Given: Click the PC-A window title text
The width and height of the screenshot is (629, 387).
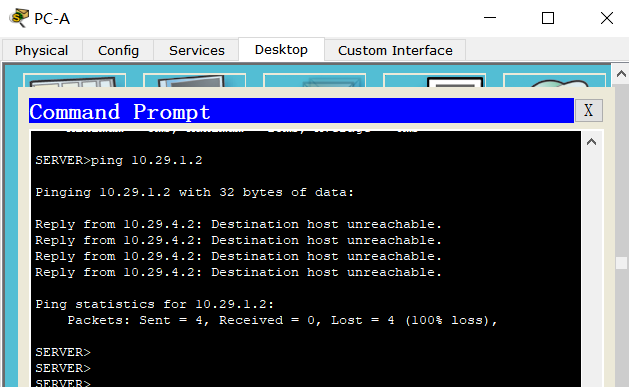Looking at the screenshot, I should 52,18.
